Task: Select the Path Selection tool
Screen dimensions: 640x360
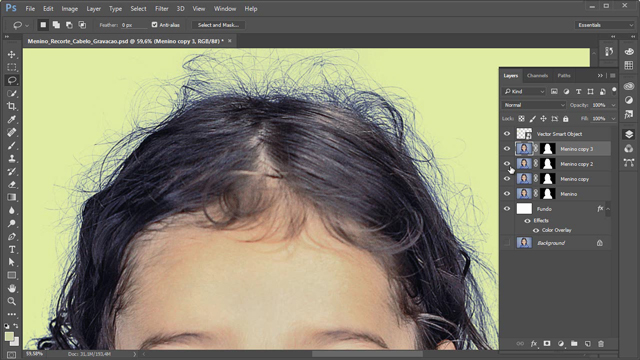Action: tap(11, 262)
